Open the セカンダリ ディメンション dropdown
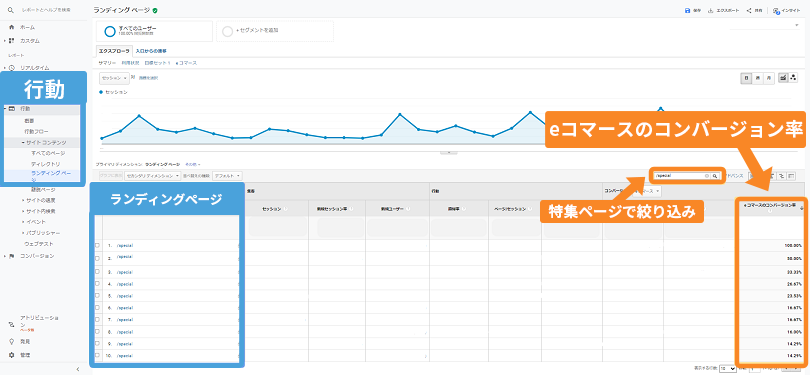The height and width of the screenshot is (375, 810). (153, 176)
